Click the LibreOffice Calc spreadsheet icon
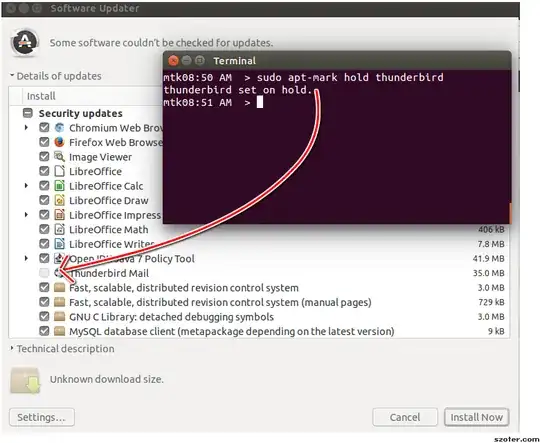Image resolution: width=540 pixels, height=443 pixels. point(60,186)
